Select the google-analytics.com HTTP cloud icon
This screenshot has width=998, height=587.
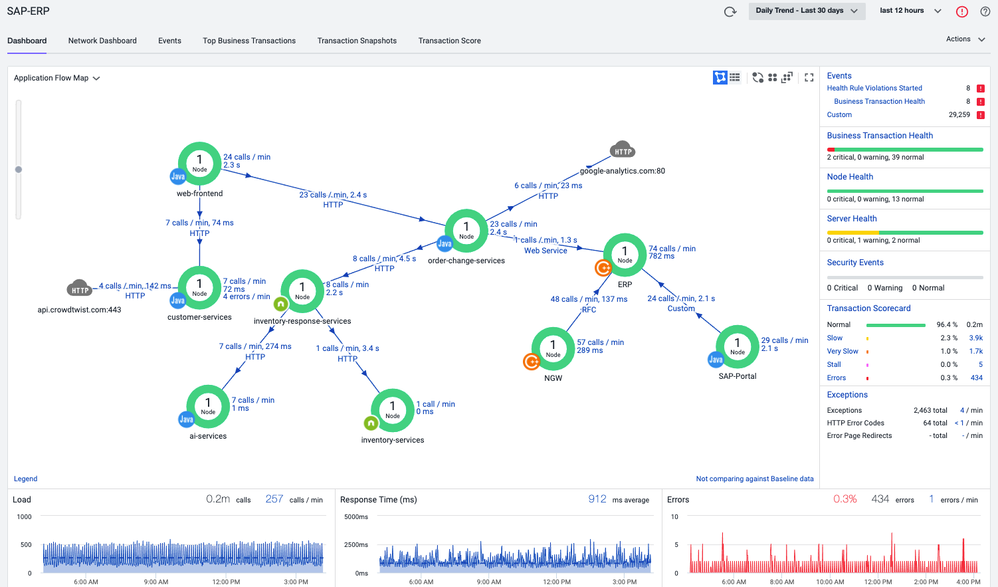click(x=622, y=150)
